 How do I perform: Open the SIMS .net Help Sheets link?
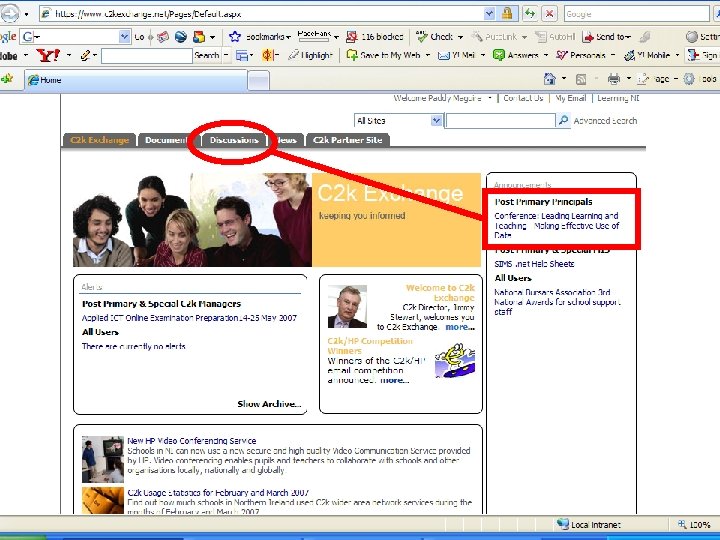pos(534,264)
